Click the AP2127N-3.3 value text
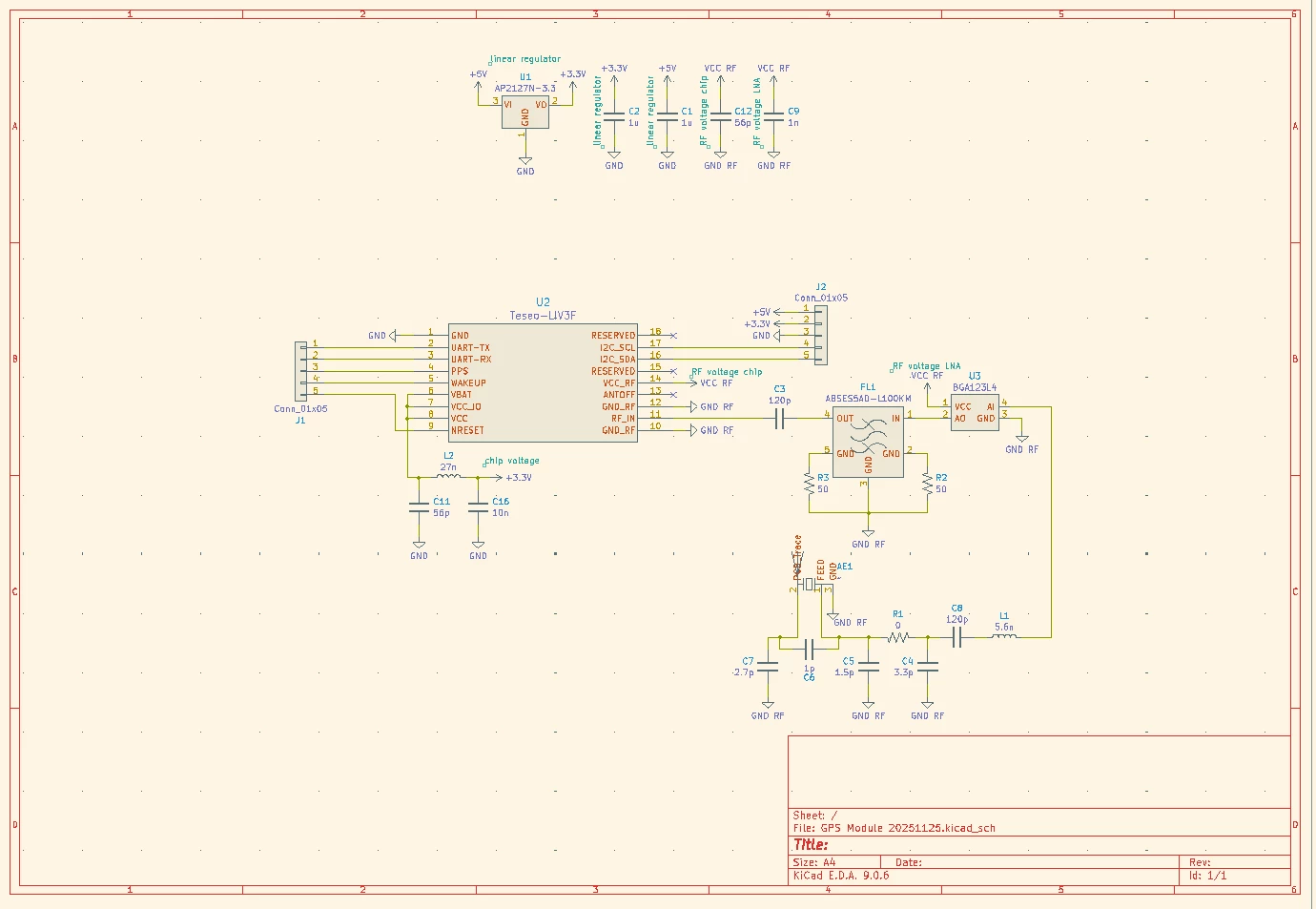The width and height of the screenshot is (1316, 909). tap(524, 88)
